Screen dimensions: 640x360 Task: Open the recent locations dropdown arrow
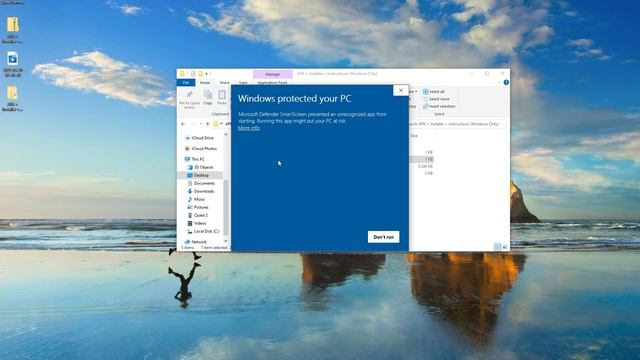coord(201,124)
